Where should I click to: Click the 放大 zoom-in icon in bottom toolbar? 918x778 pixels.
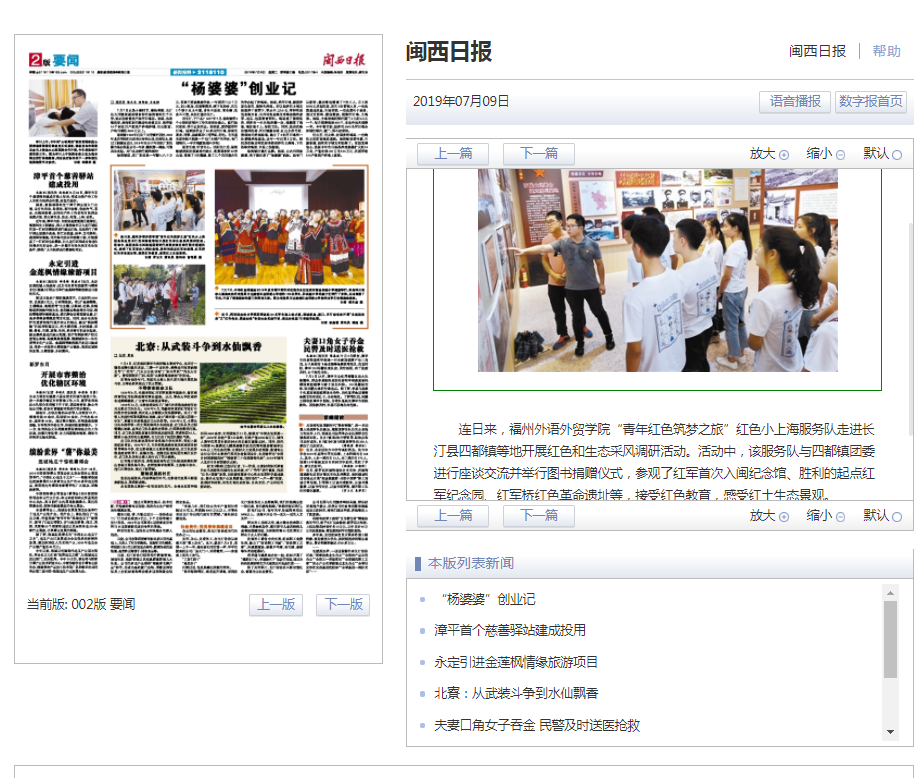click(x=784, y=516)
